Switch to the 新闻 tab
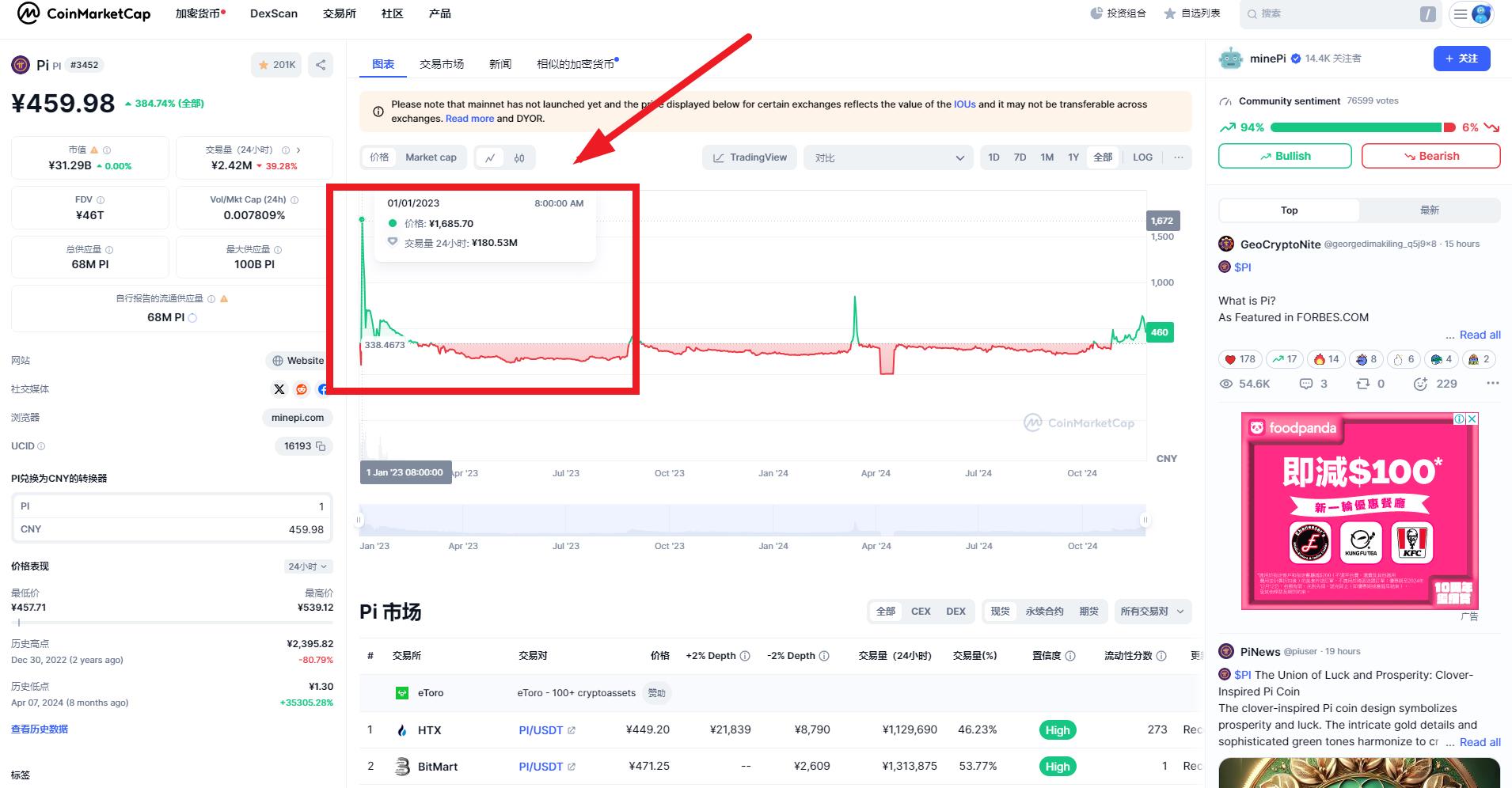The width and height of the screenshot is (1512, 788). (x=500, y=64)
